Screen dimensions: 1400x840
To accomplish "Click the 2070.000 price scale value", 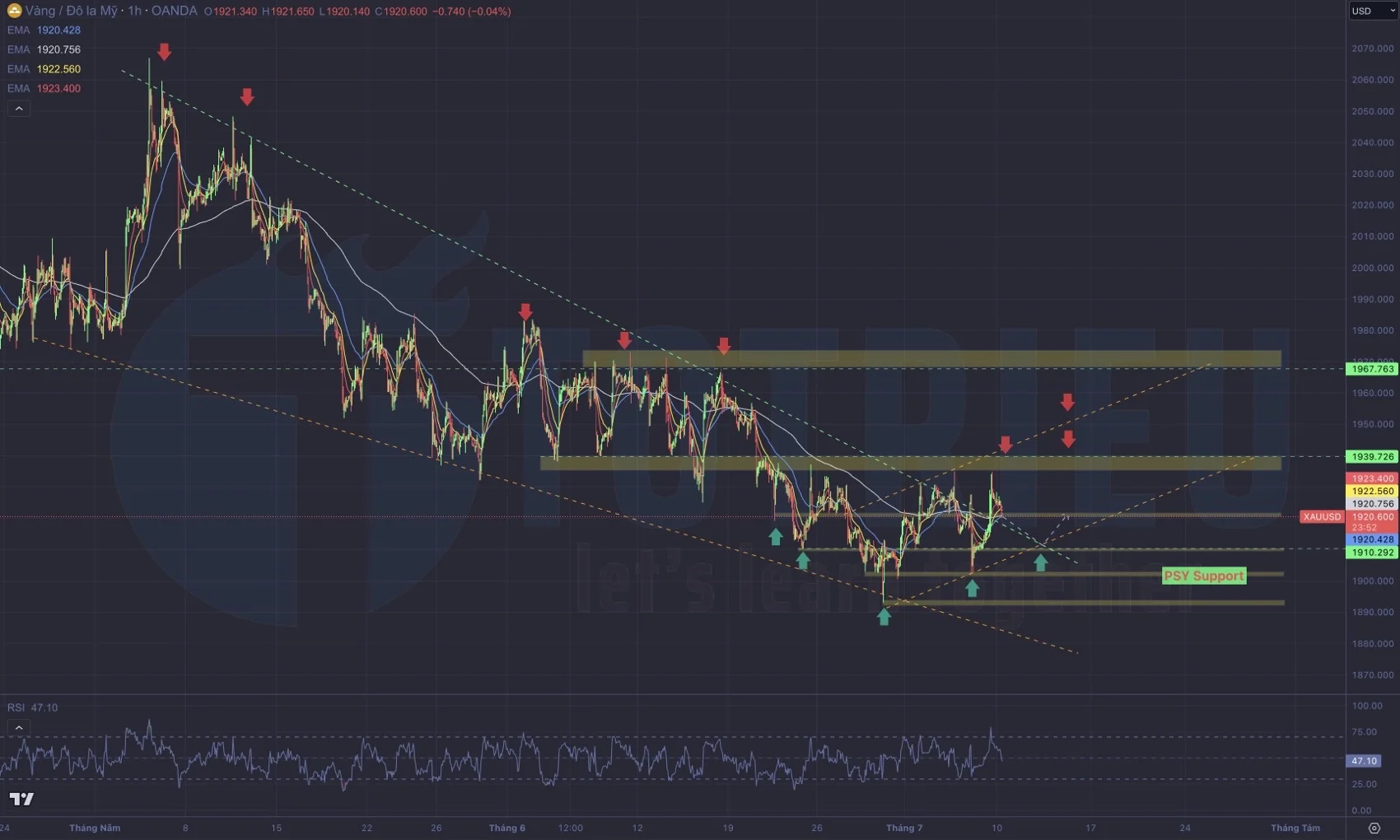I will click(x=1372, y=49).
